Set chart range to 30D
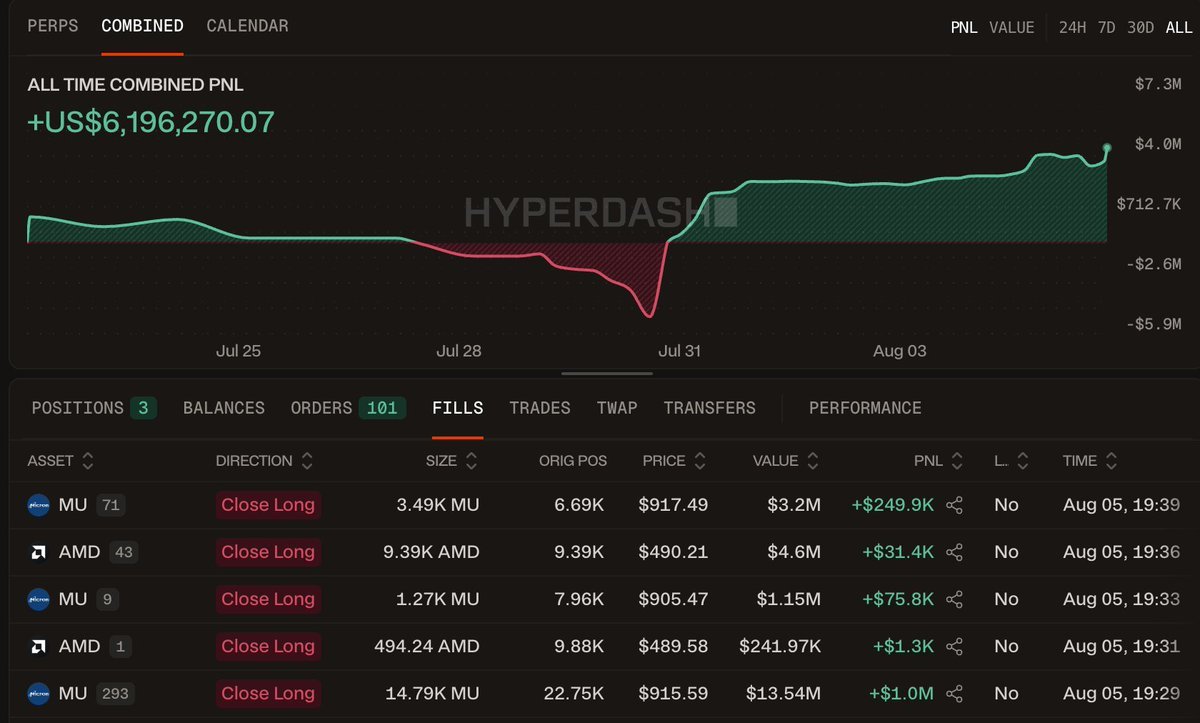 point(1141,27)
